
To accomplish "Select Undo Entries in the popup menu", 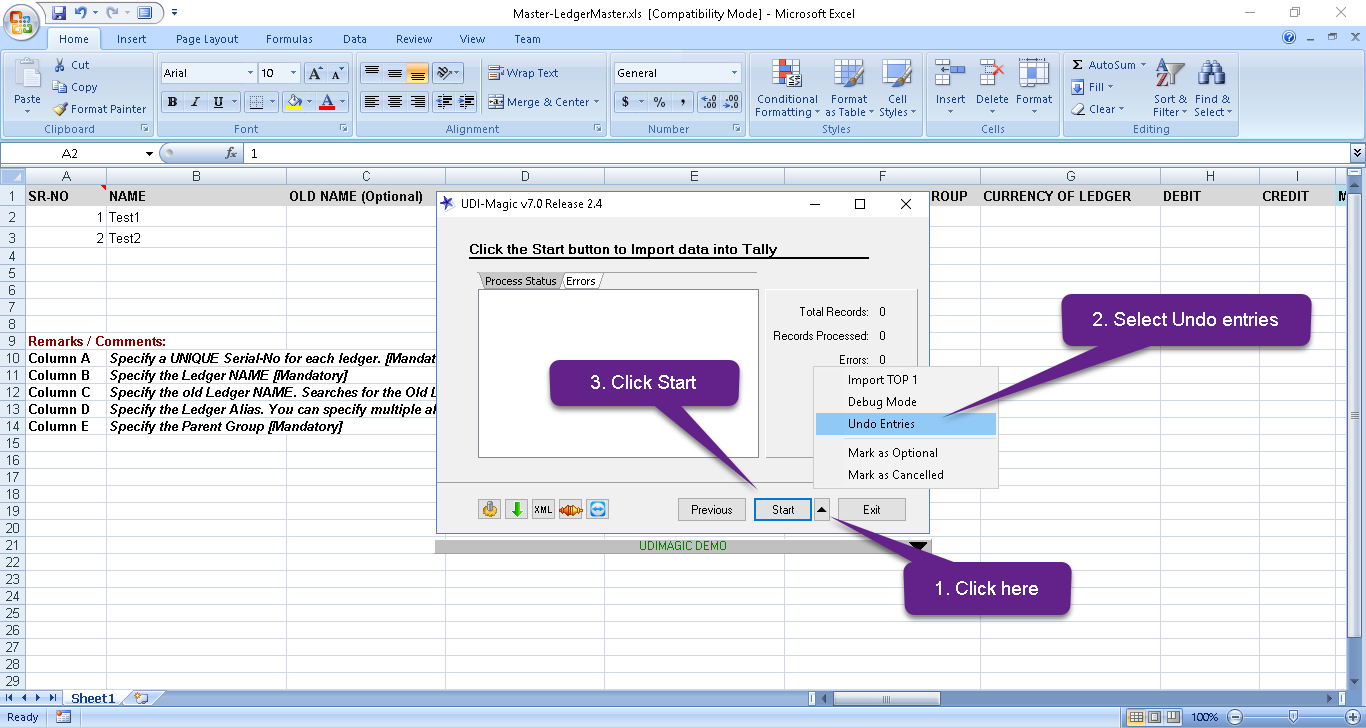I will (x=906, y=424).
